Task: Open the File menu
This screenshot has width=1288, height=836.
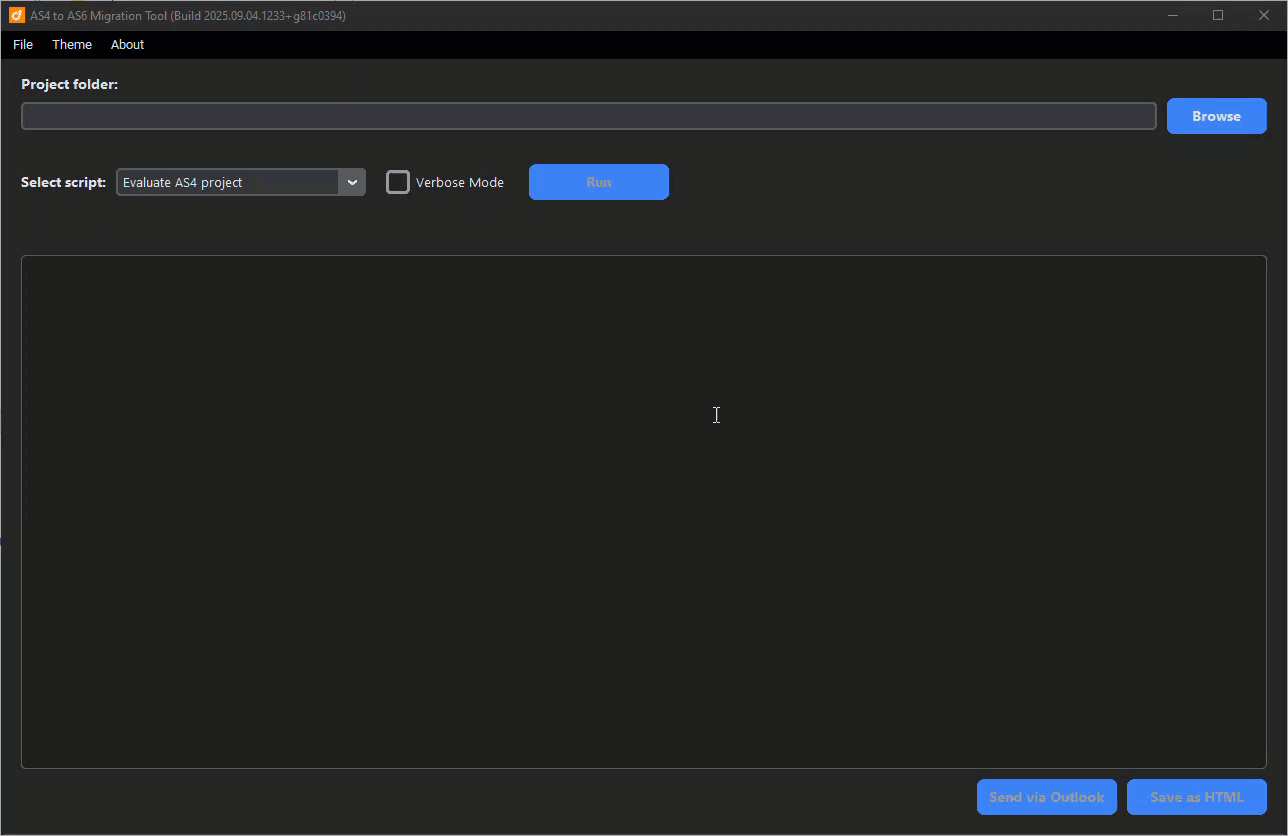Action: pyautogui.click(x=23, y=45)
